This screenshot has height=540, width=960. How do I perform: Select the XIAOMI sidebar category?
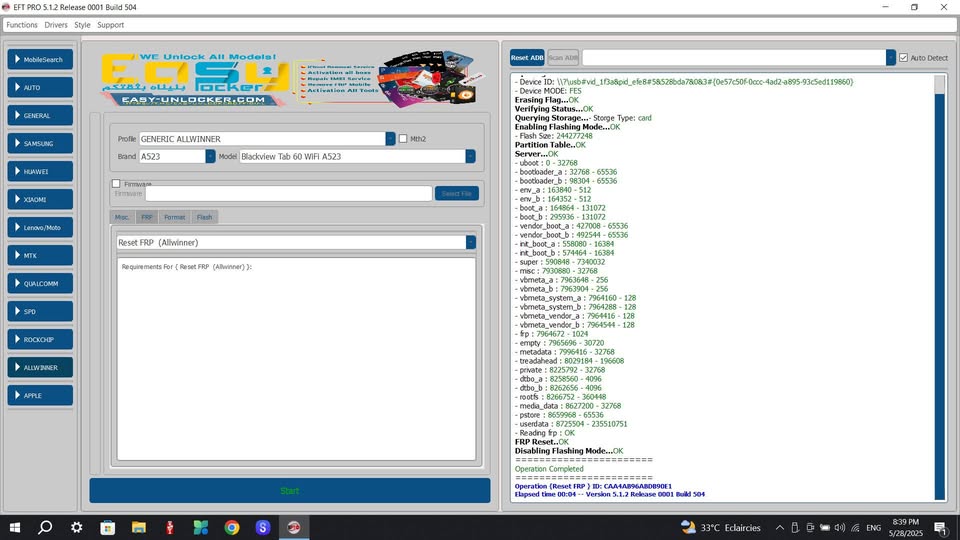[x=40, y=200]
